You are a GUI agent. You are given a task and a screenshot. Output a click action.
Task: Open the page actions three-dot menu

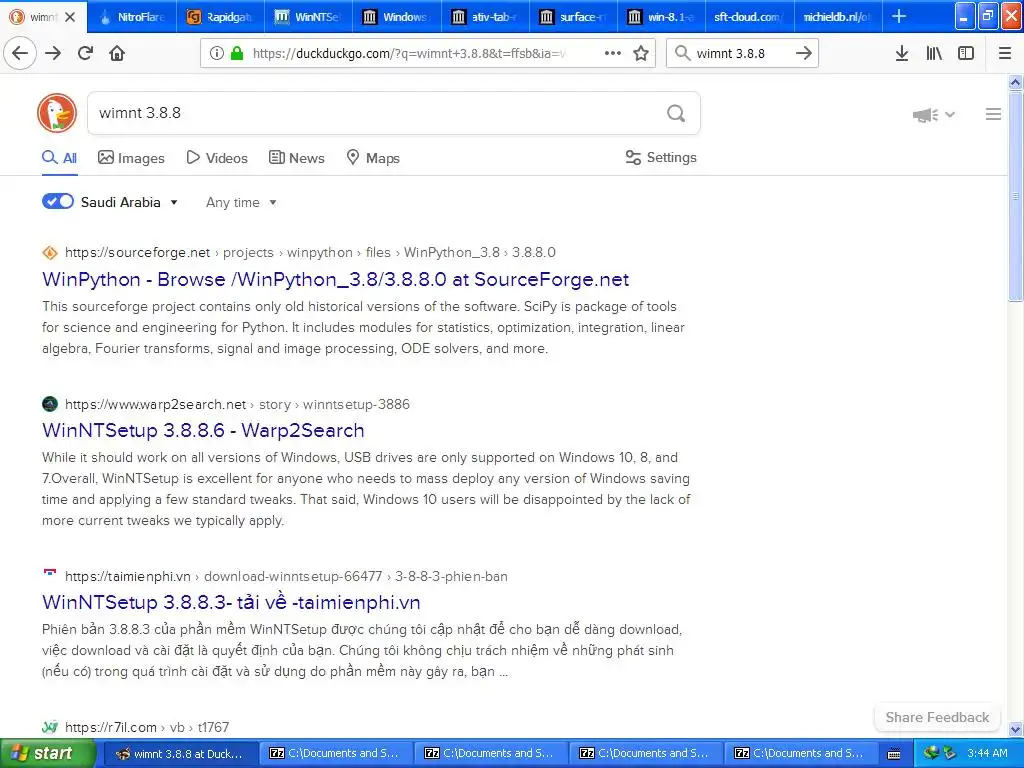[x=613, y=53]
